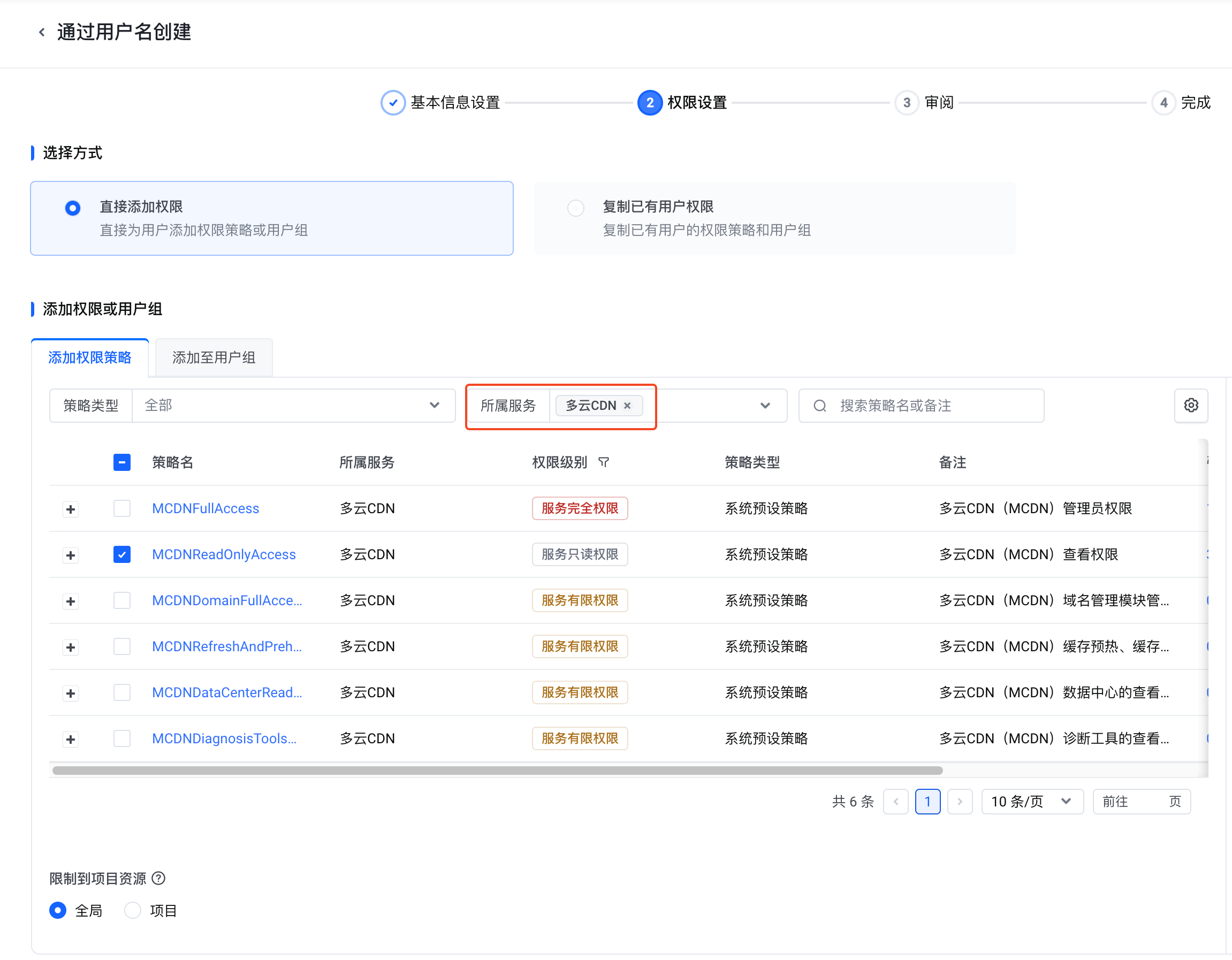Click the 权限级别 filter funnel icon

pos(604,462)
